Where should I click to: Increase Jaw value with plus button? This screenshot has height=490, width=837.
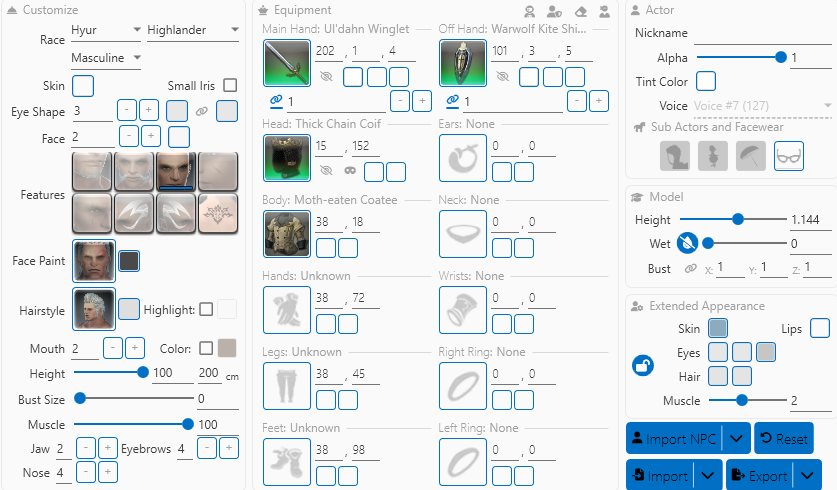(107, 448)
